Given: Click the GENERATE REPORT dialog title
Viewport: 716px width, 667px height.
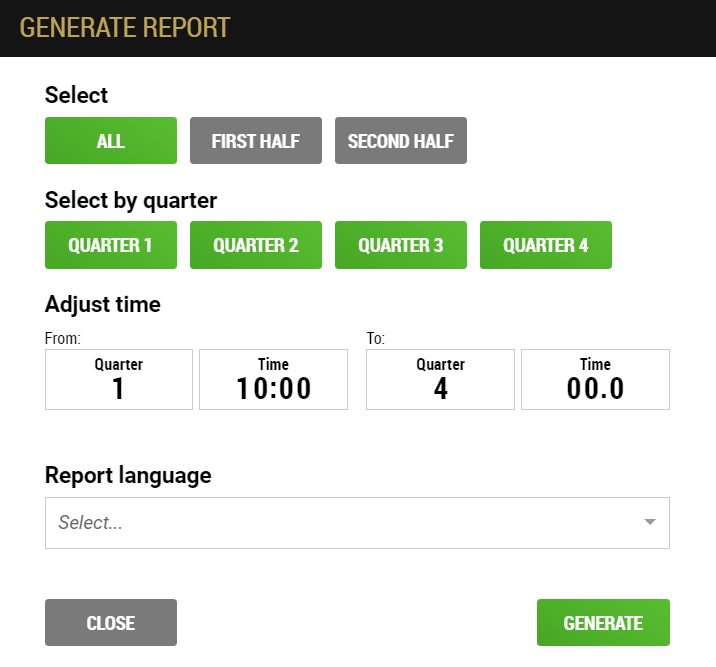Looking at the screenshot, I should click(x=125, y=28).
